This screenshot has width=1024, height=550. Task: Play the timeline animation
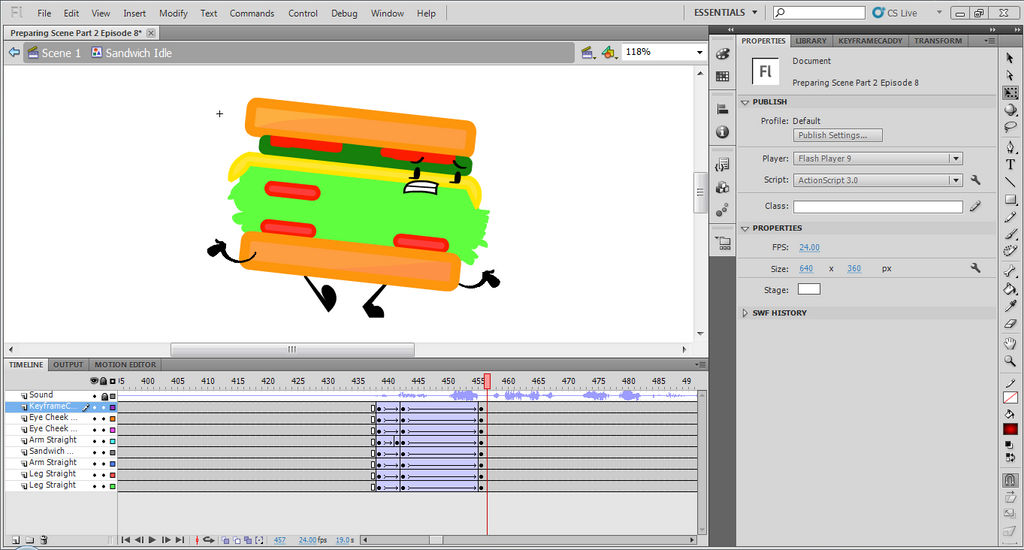(152, 540)
